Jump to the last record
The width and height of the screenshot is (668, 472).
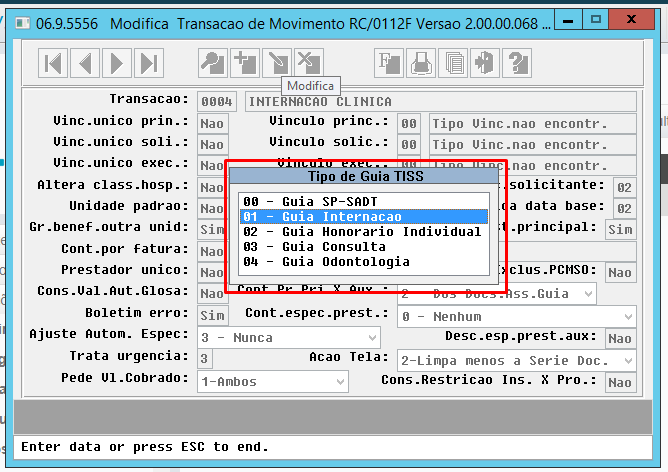click(x=149, y=63)
